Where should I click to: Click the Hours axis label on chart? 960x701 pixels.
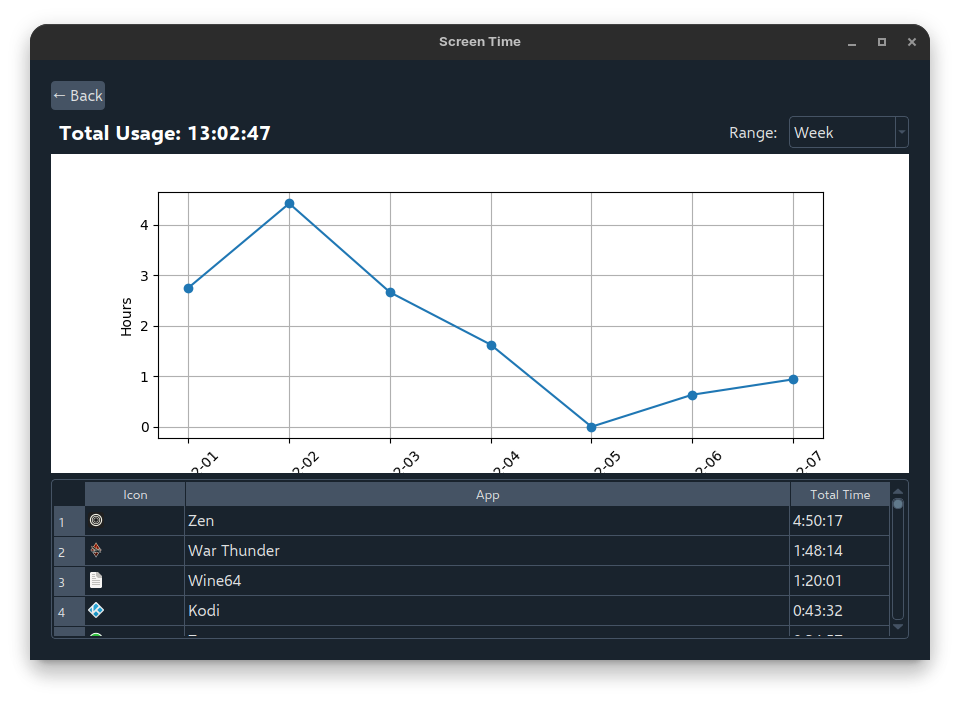[x=126, y=317]
